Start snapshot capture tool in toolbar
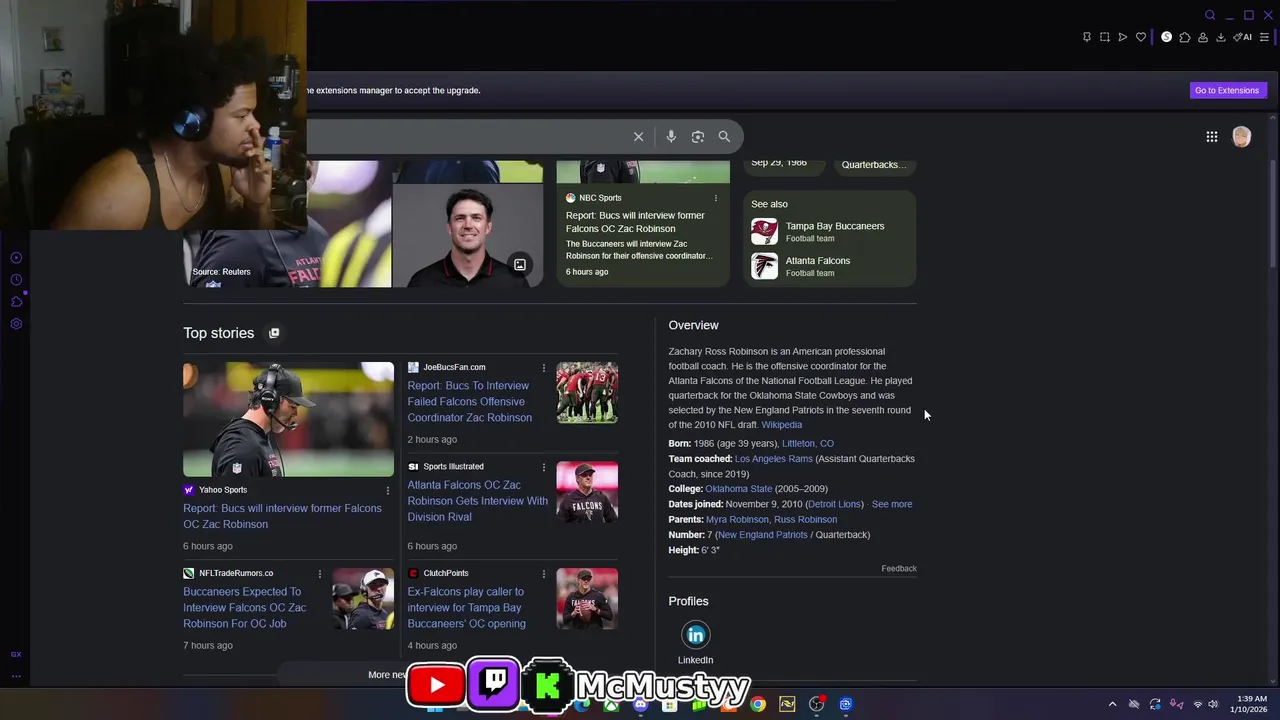The width and height of the screenshot is (1280, 720). (1105, 37)
